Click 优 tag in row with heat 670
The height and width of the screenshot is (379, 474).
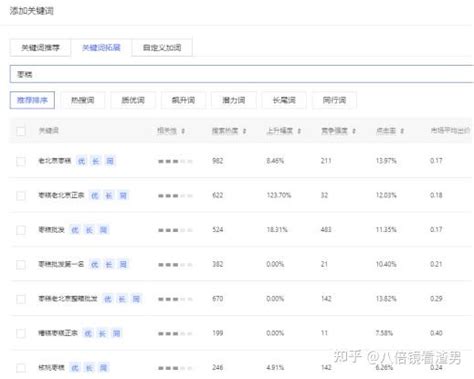click(108, 299)
